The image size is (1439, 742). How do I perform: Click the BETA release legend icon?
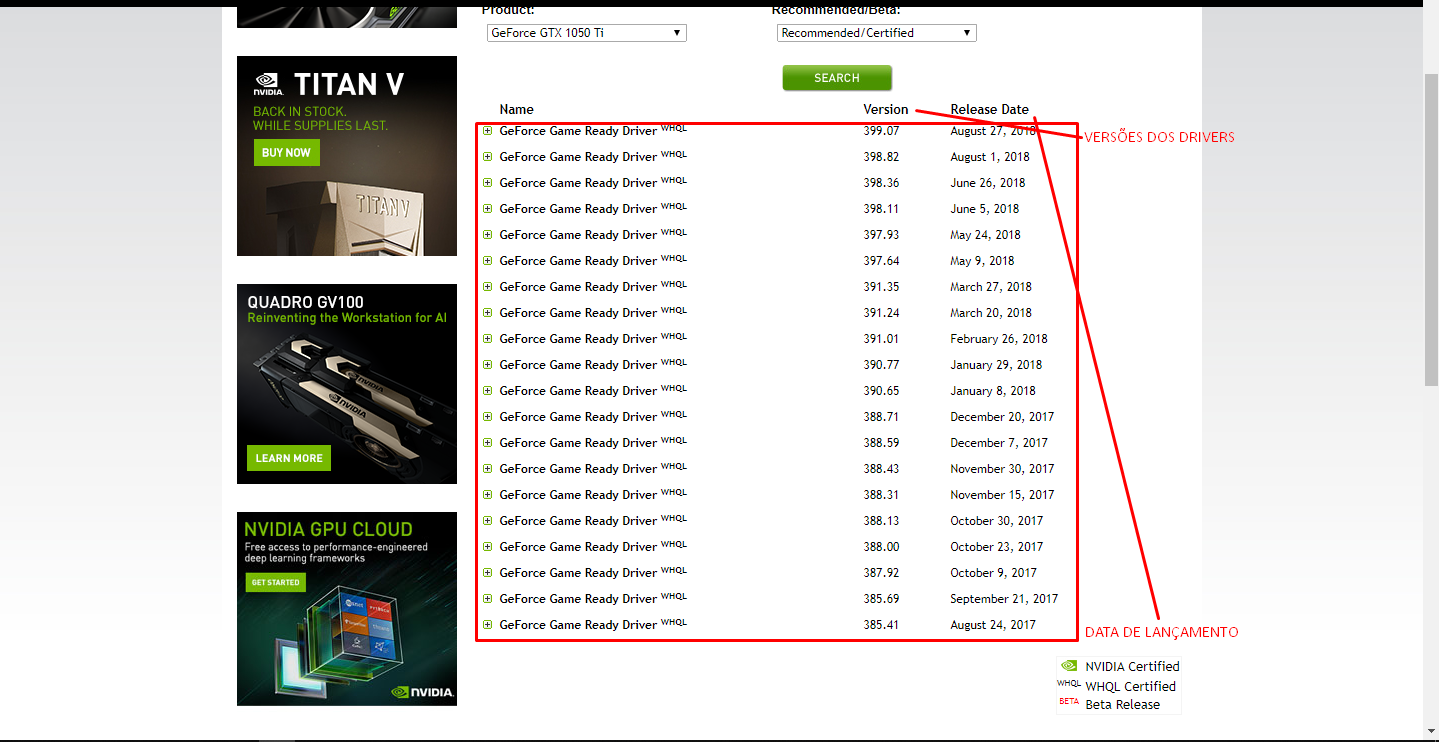point(1069,702)
